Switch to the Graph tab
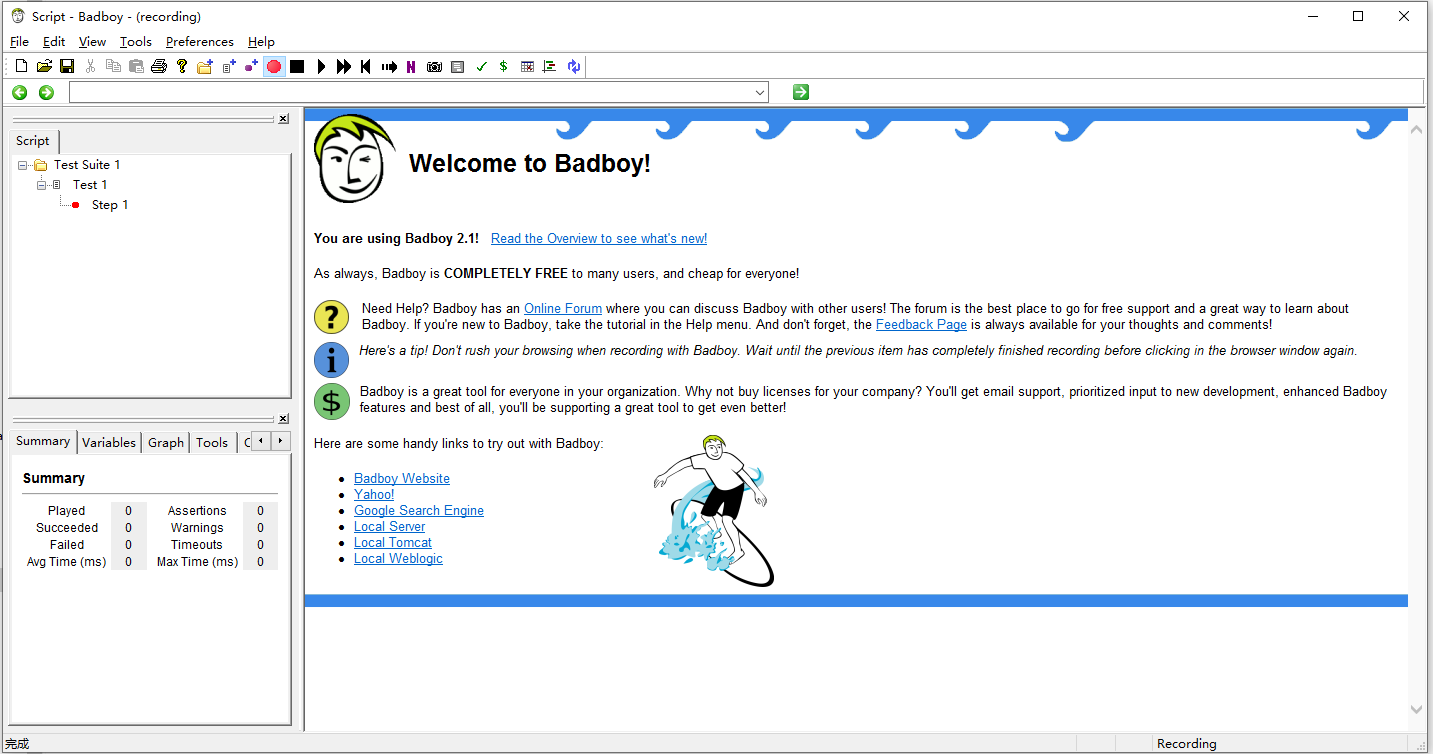 point(166,442)
